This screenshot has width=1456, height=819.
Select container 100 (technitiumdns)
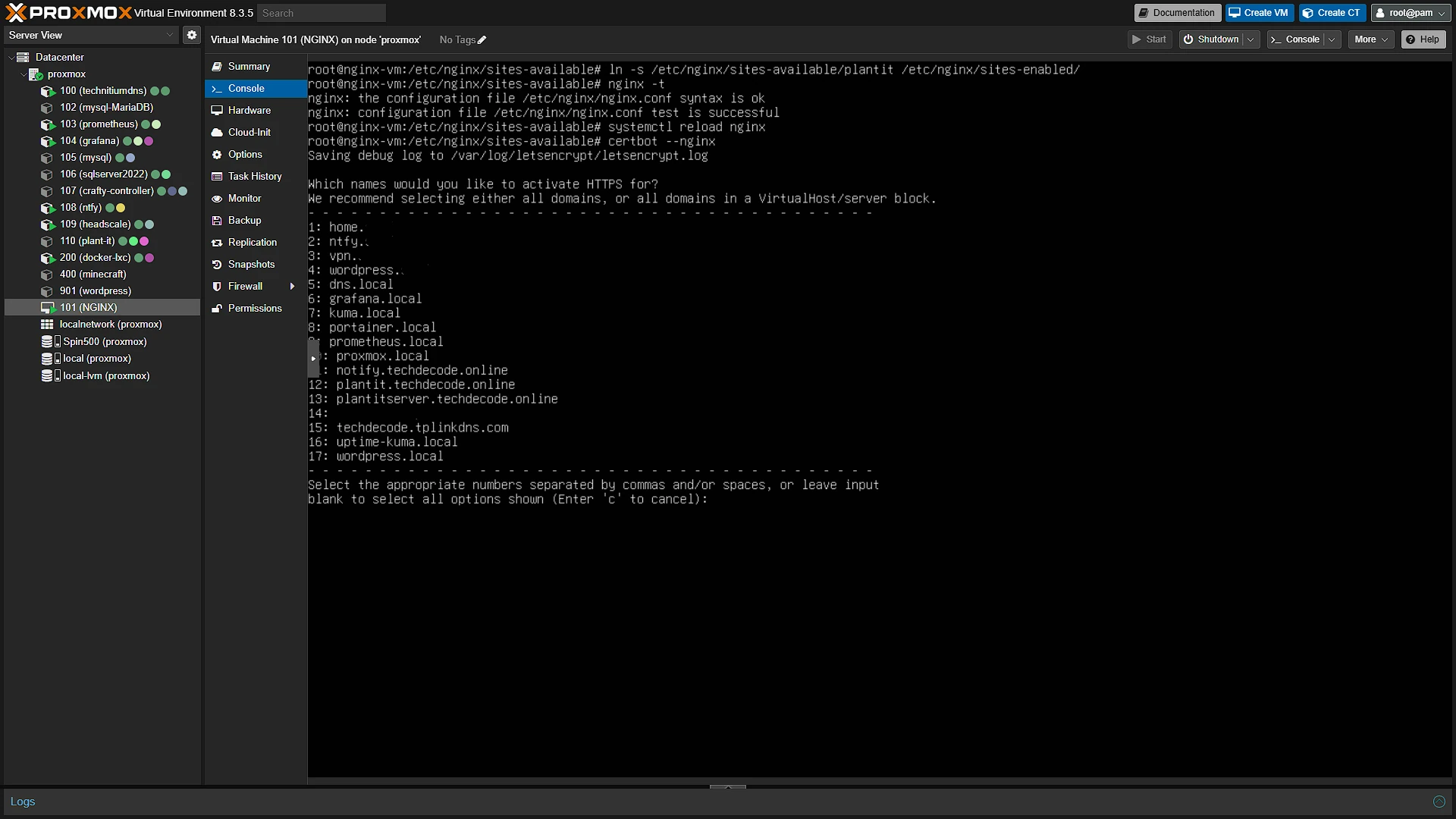pyautogui.click(x=103, y=91)
